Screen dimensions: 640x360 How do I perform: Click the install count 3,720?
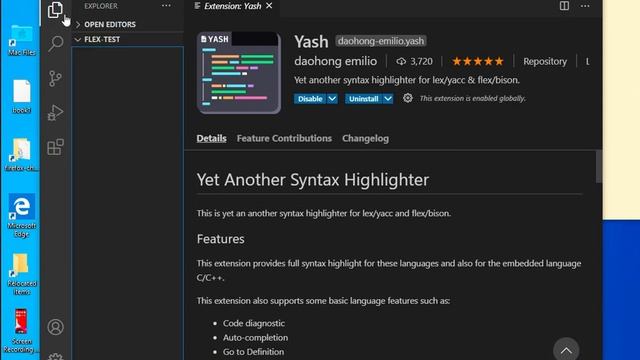pos(414,62)
